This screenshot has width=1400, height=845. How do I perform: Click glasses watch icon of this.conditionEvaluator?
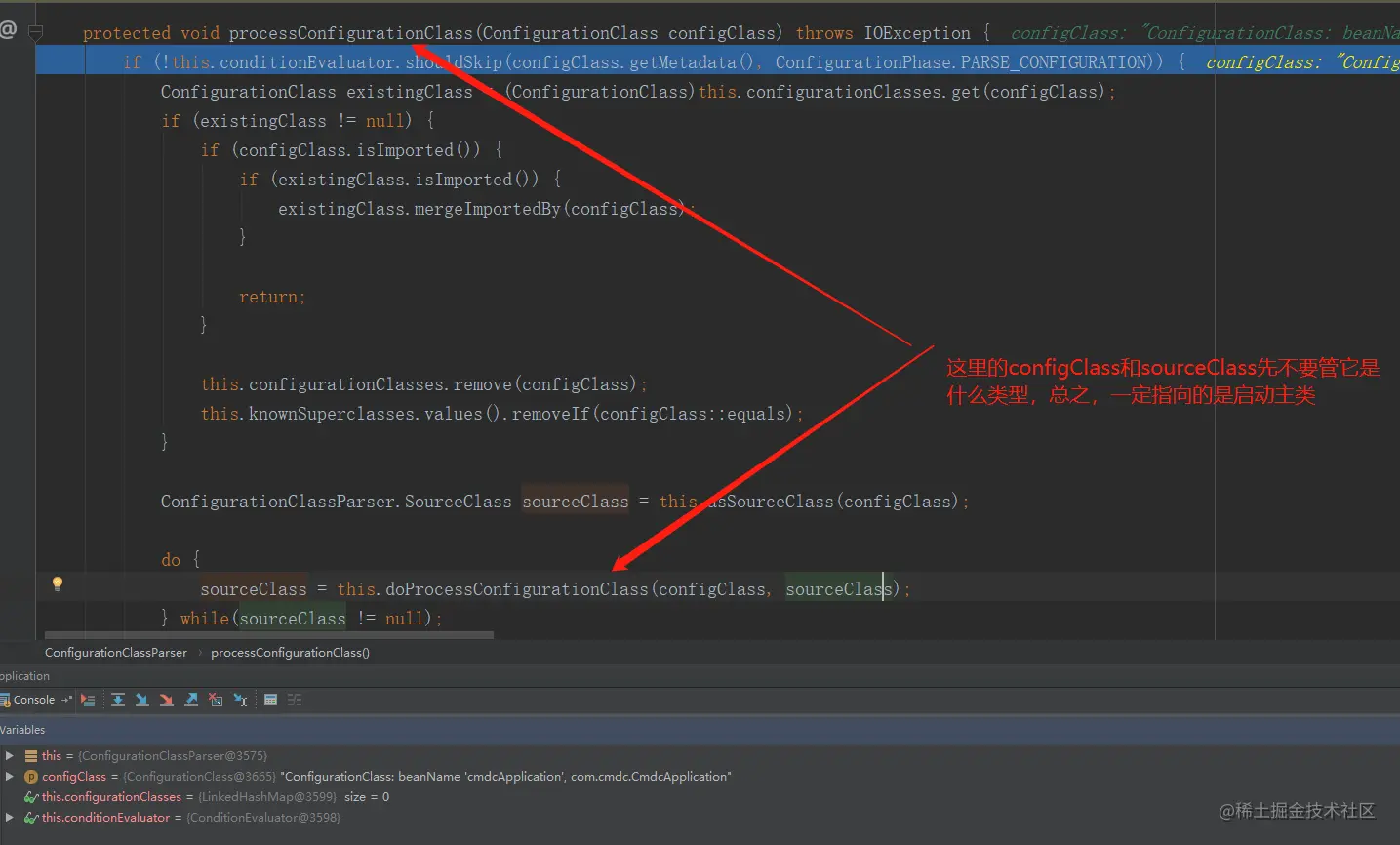click(x=31, y=818)
